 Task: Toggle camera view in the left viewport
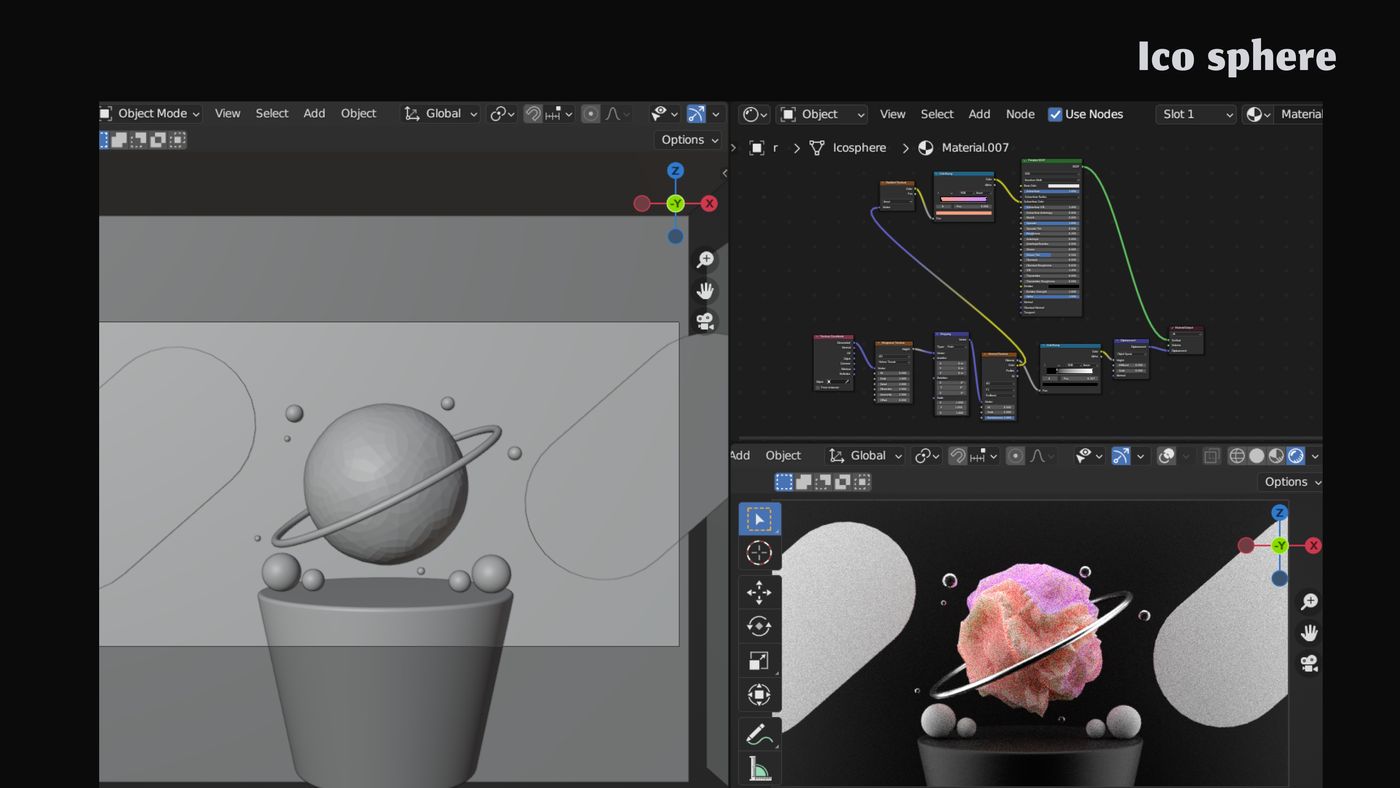click(x=705, y=321)
